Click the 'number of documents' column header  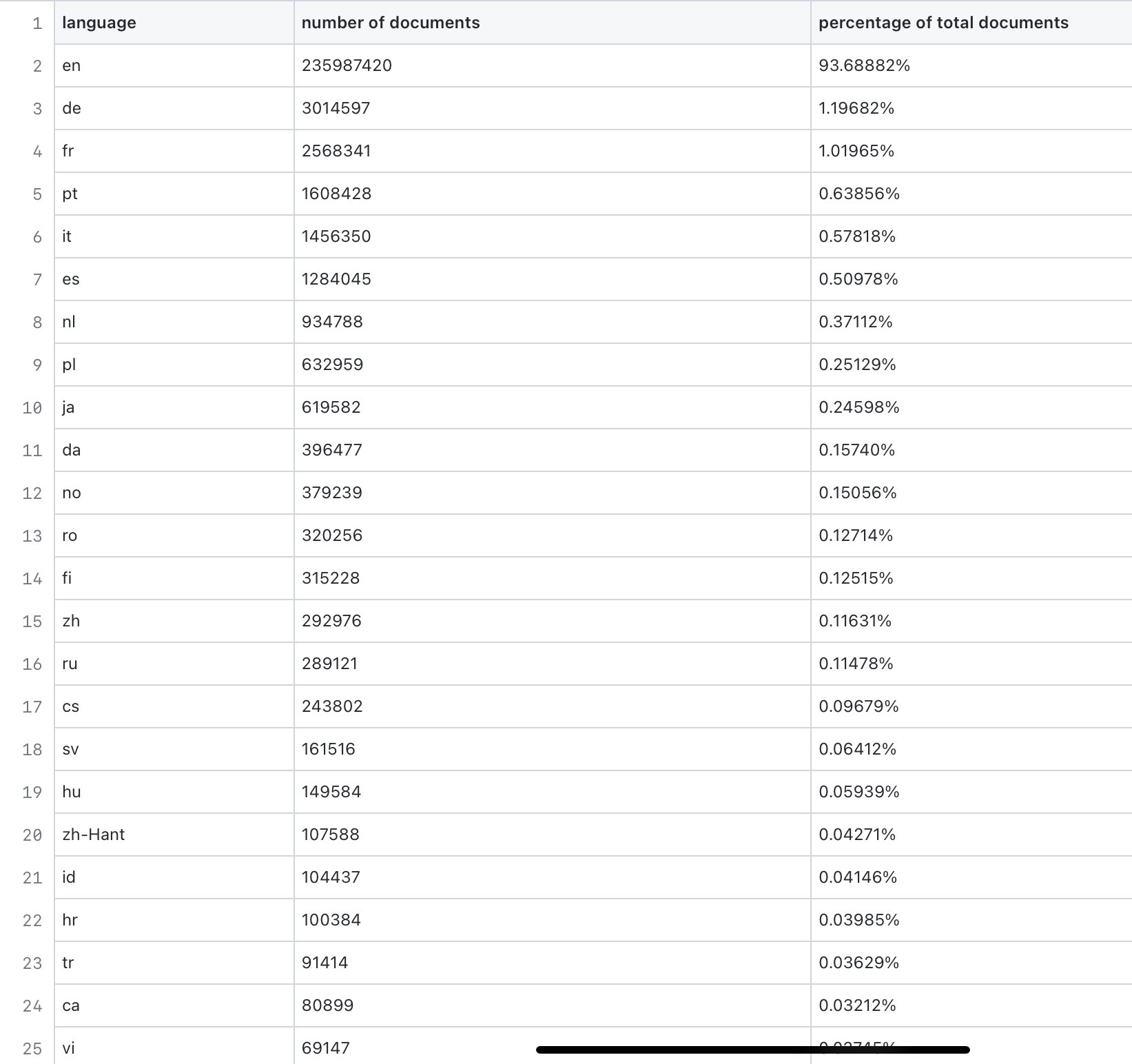(x=390, y=23)
